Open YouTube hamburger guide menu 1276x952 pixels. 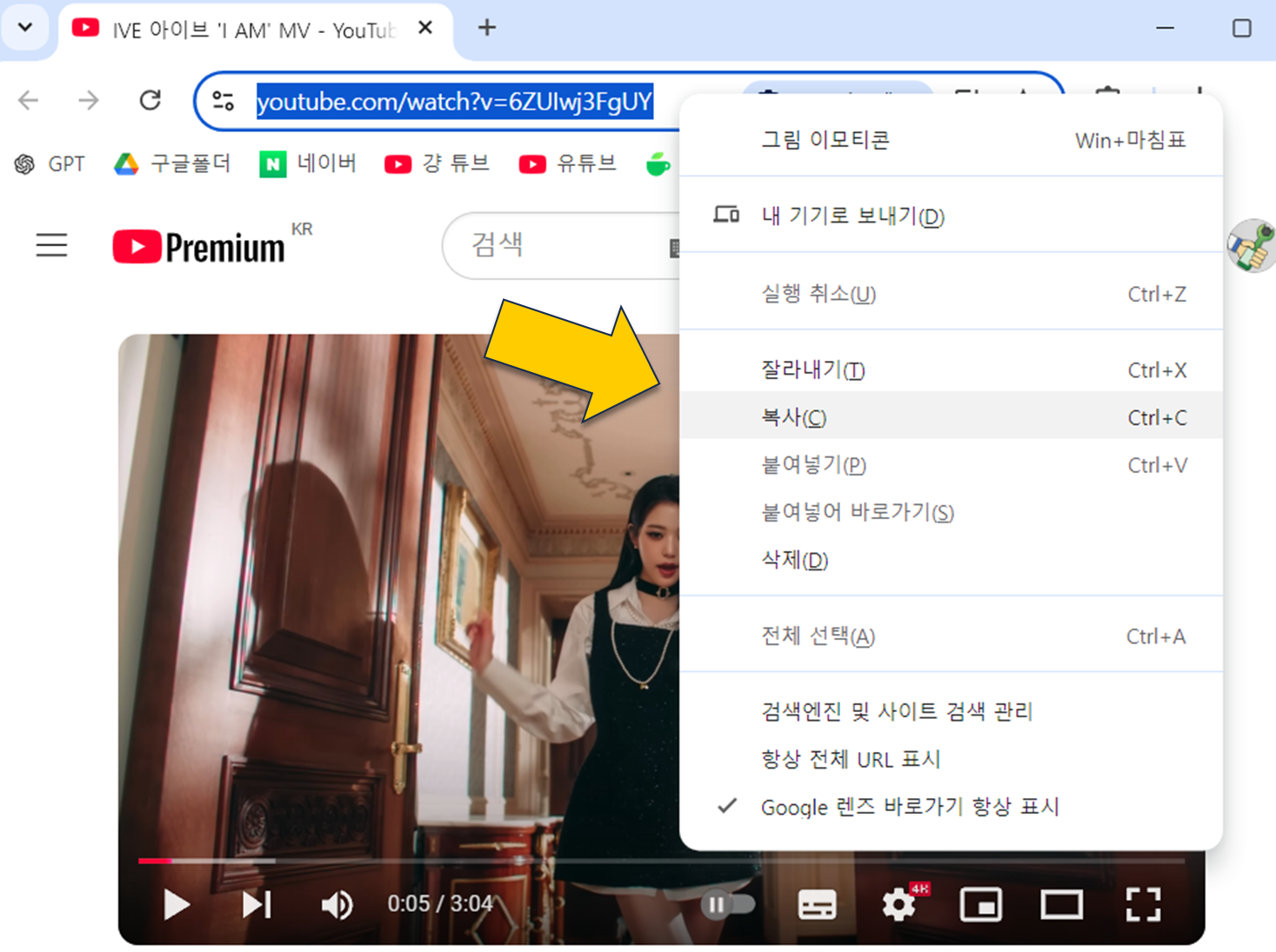[x=51, y=246]
